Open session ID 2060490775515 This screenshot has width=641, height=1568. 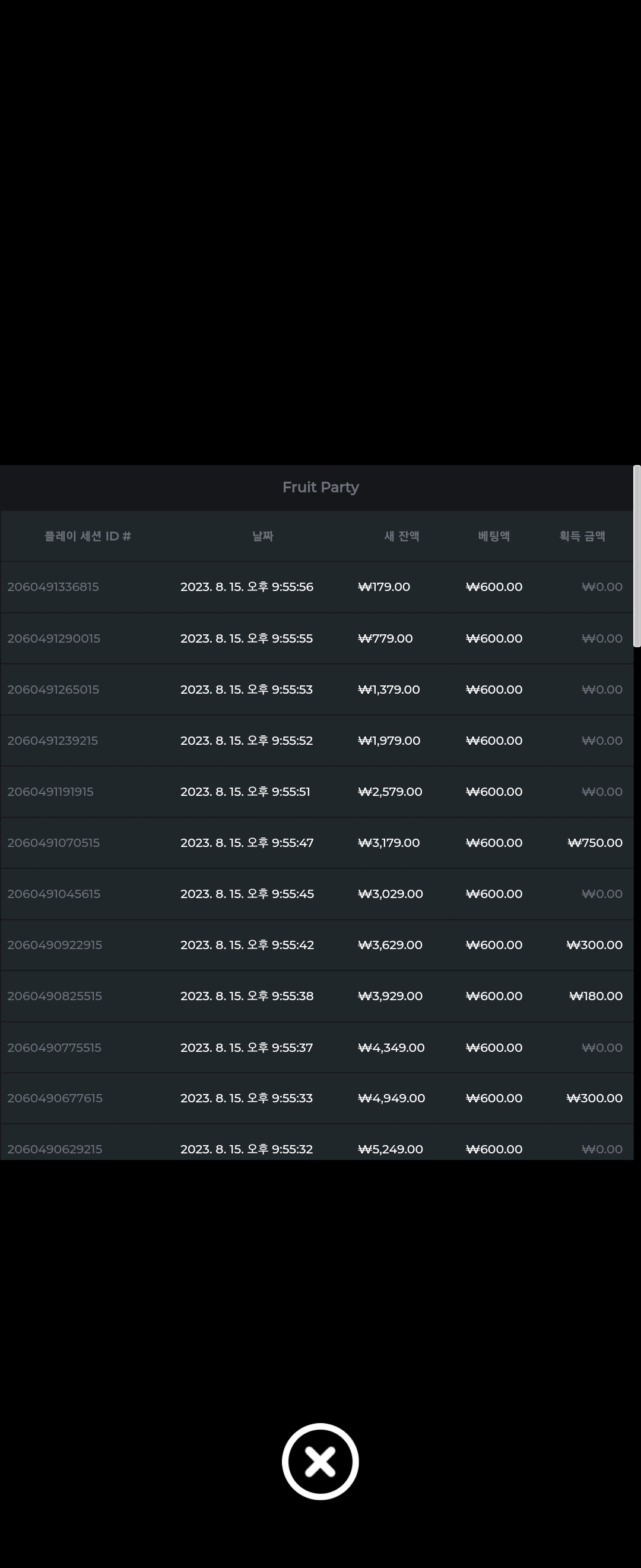tap(54, 1048)
